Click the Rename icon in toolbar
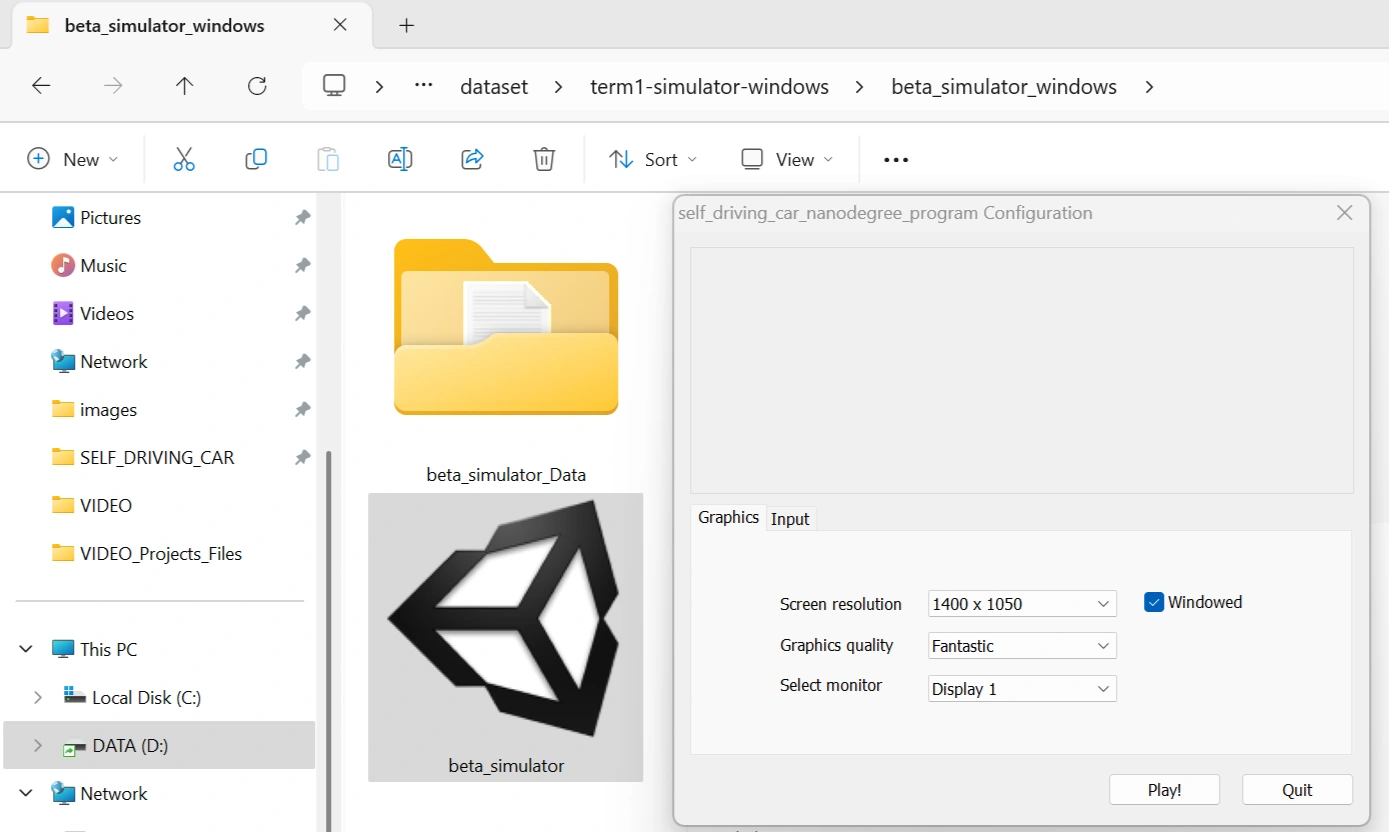Screen dimensions: 1389x832 click(400, 159)
